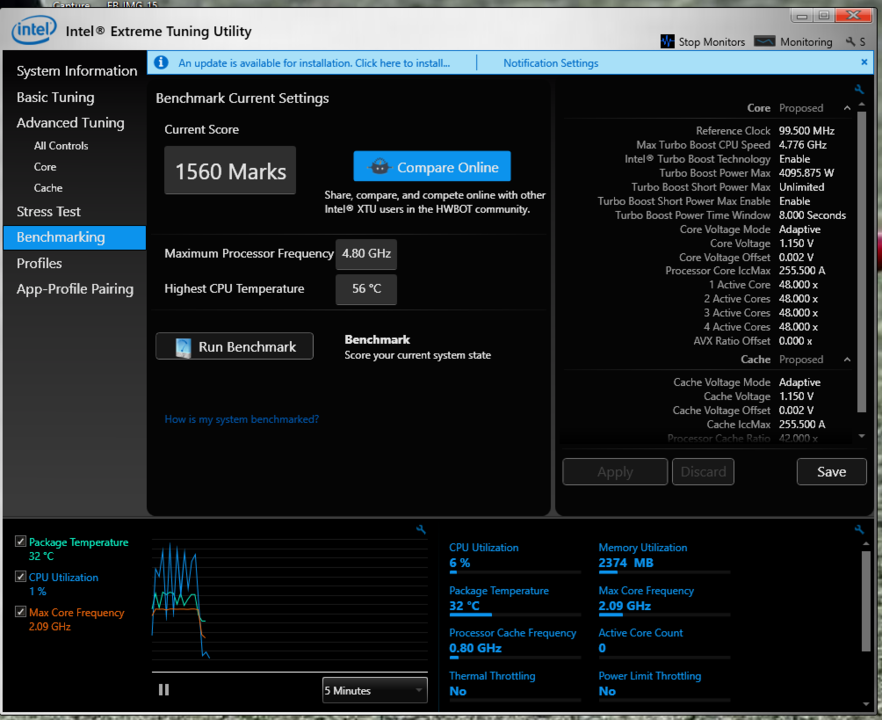Select Cache under Advanced Tuning
Image resolution: width=882 pixels, height=720 pixels.
tap(48, 188)
